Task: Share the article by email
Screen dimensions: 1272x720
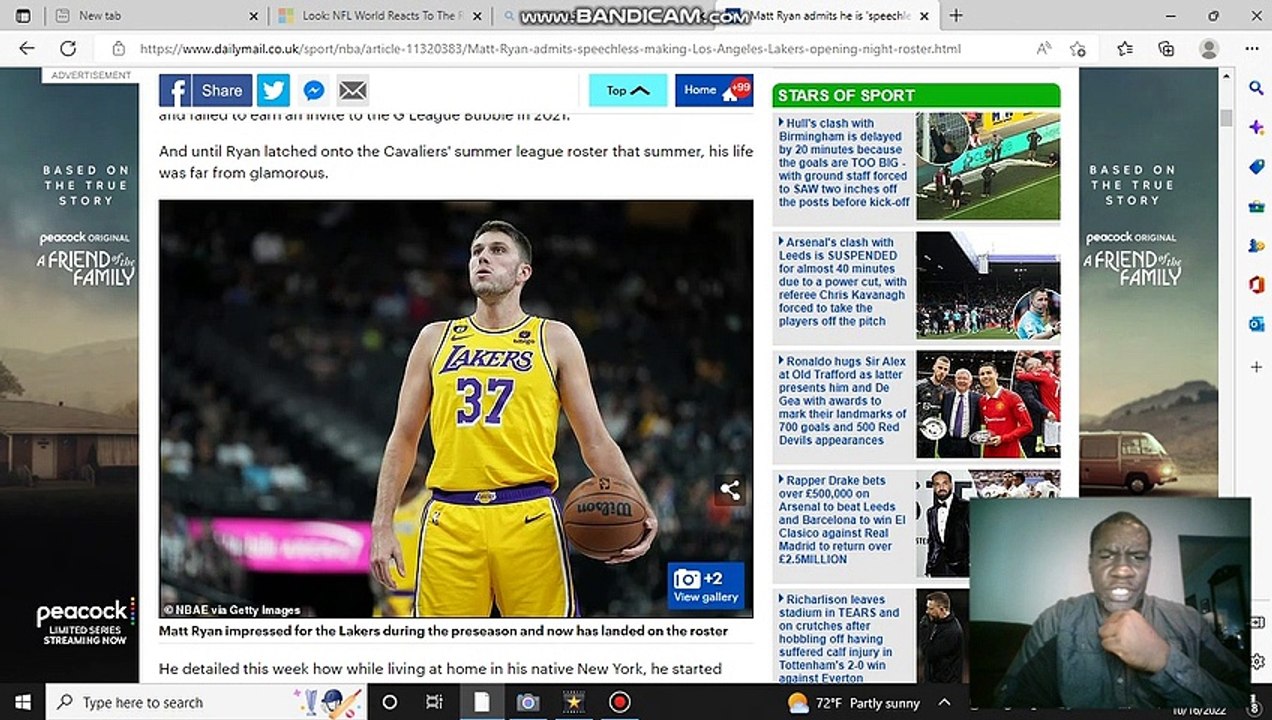Action: click(x=352, y=90)
